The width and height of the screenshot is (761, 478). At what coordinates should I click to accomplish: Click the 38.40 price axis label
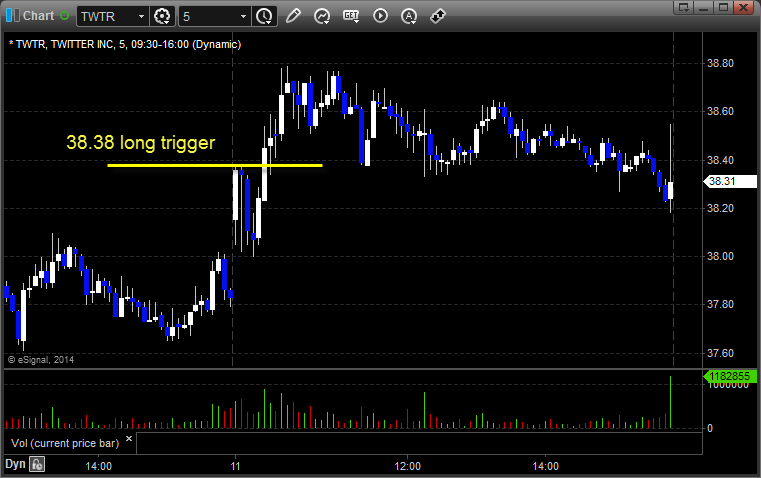[720, 160]
